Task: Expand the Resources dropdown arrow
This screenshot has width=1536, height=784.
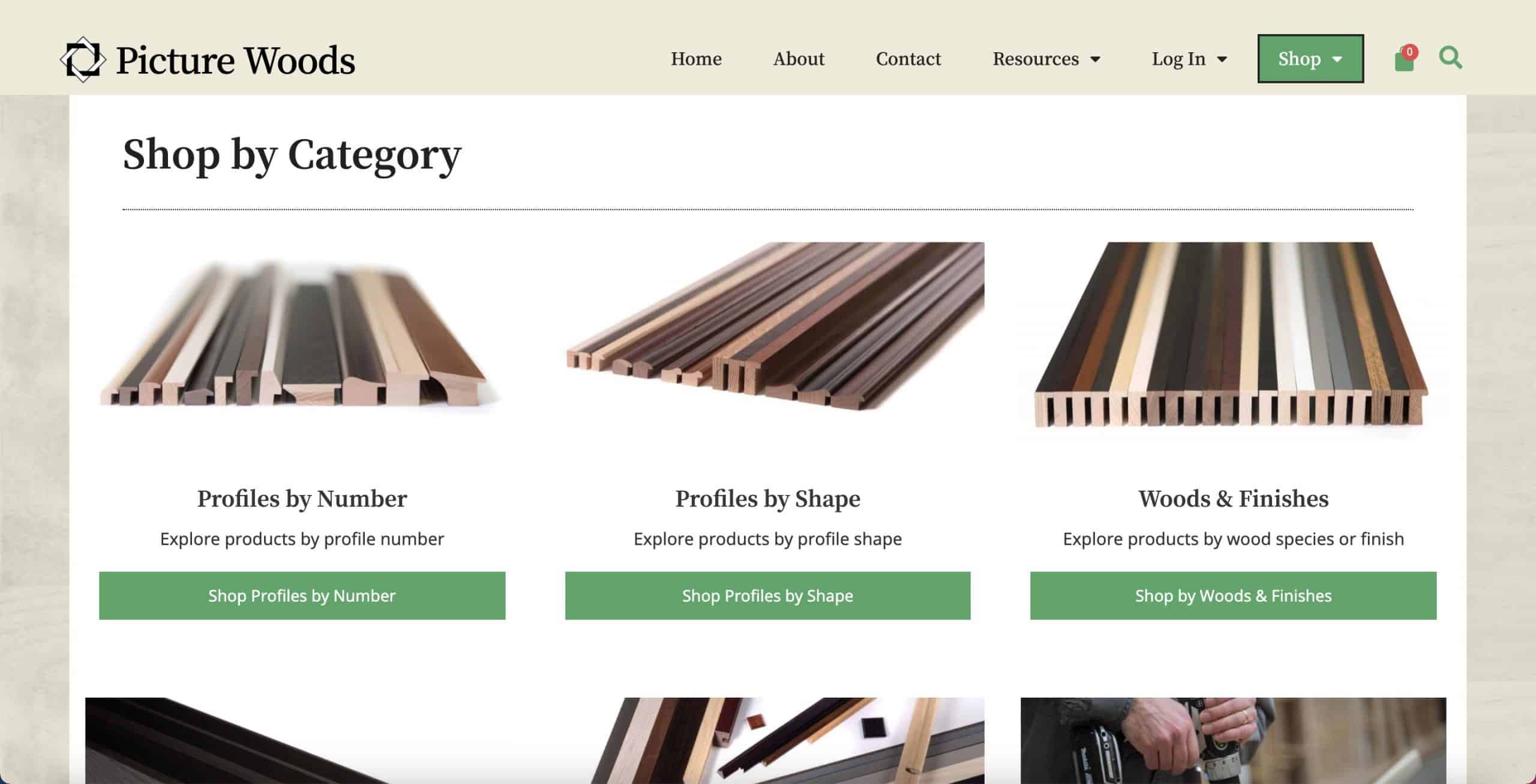Action: tap(1095, 59)
